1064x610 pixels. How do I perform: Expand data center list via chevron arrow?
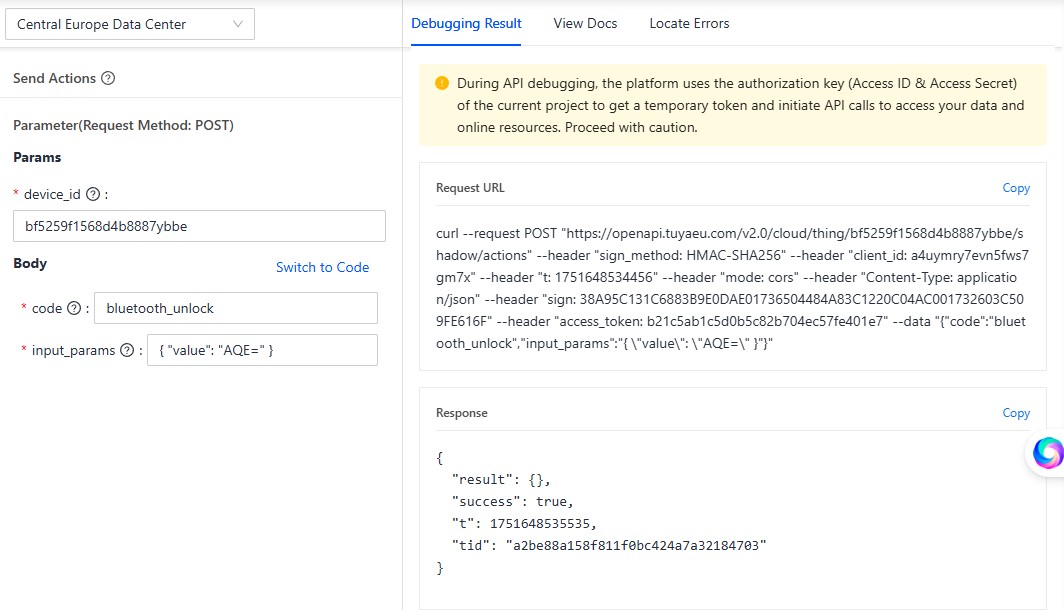[238, 24]
